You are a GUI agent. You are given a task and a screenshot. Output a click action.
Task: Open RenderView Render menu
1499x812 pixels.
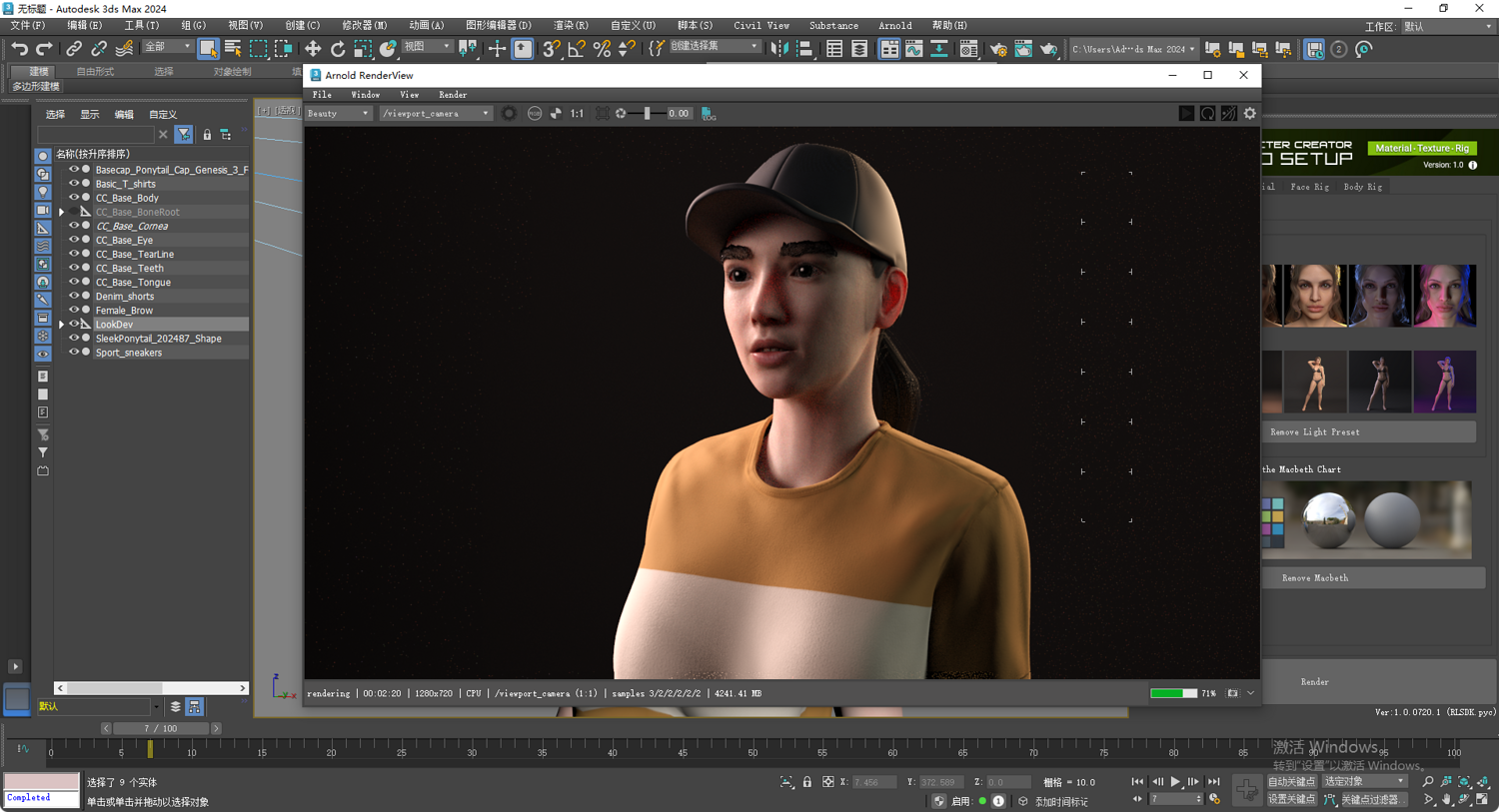tap(453, 95)
